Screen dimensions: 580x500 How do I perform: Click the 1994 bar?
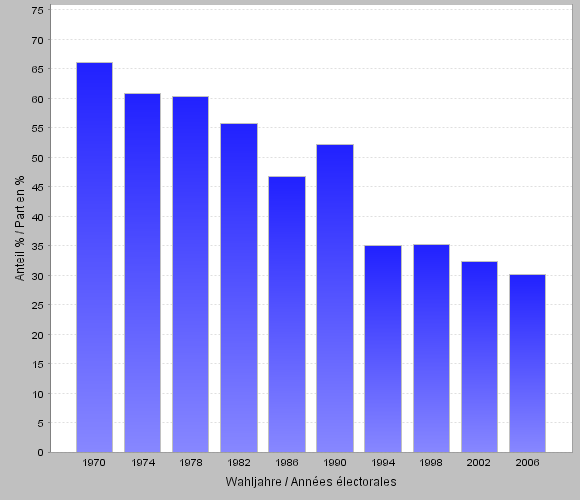pos(383,349)
